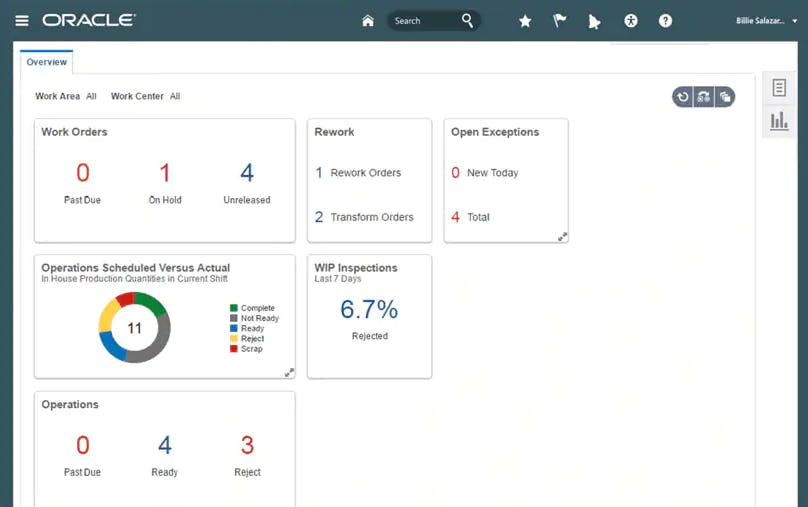Viewport: 808px width, 507px height.
Task: Open the Billie Salazar user dropdown
Action: point(767,21)
